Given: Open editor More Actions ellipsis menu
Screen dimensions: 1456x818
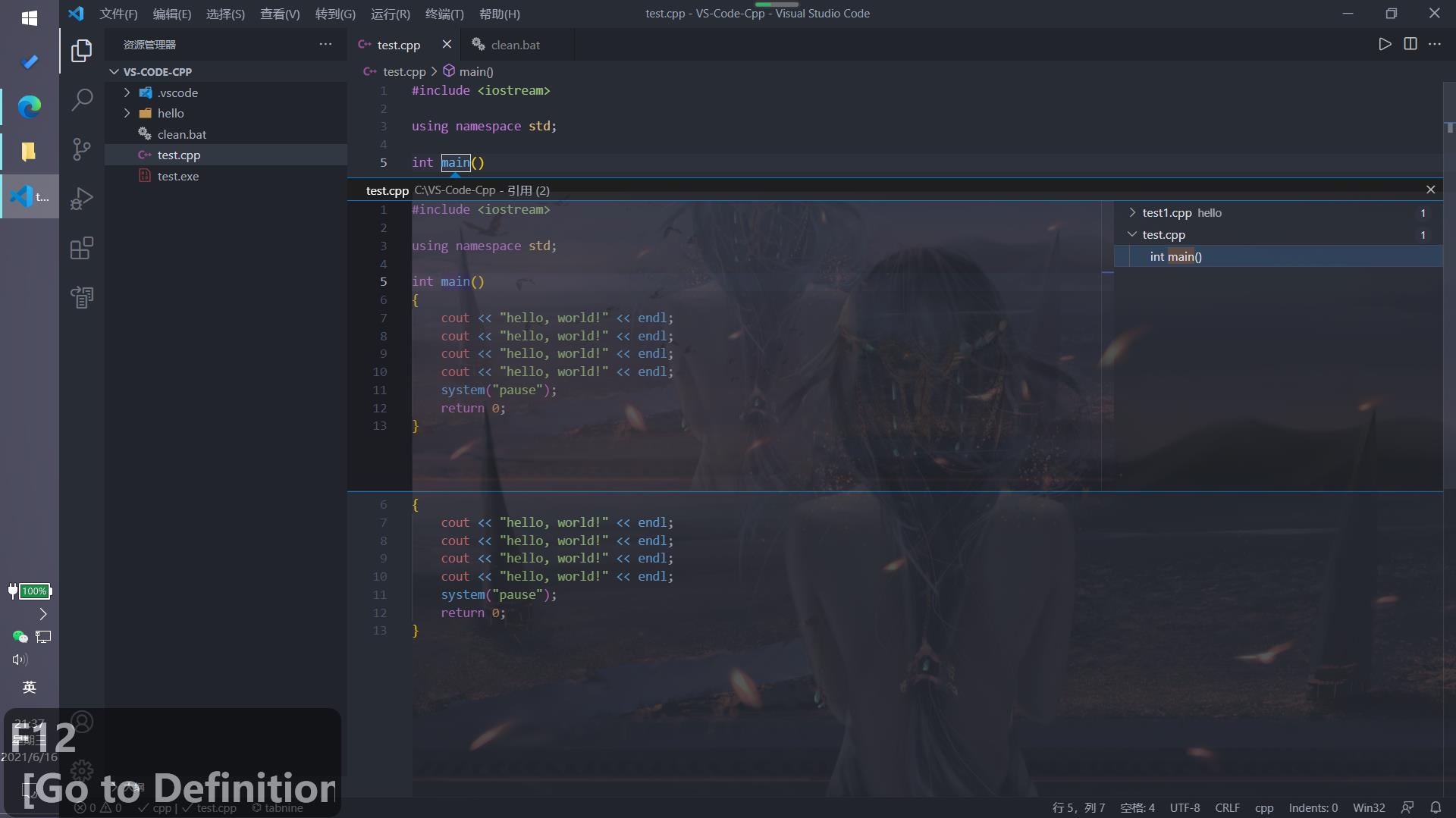Looking at the screenshot, I should (x=1435, y=44).
